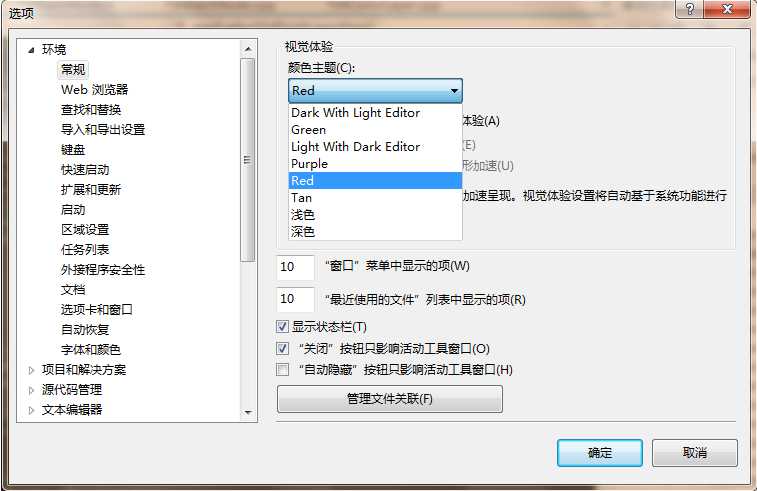The image size is (757, 491).
Task: Click the help question mark icon
Action: coord(690,9)
